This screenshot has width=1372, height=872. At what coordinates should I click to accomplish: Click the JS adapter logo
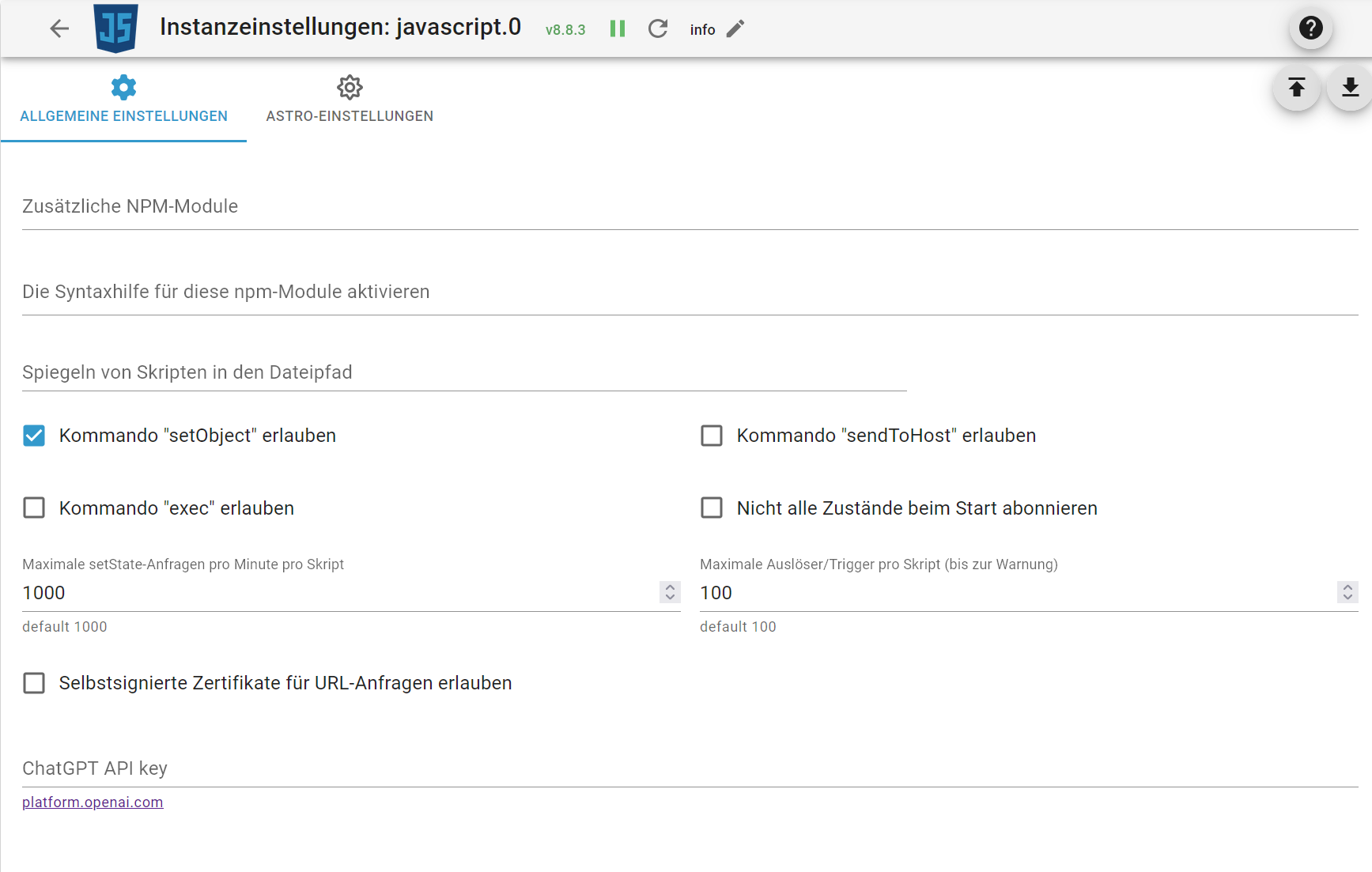click(x=115, y=28)
